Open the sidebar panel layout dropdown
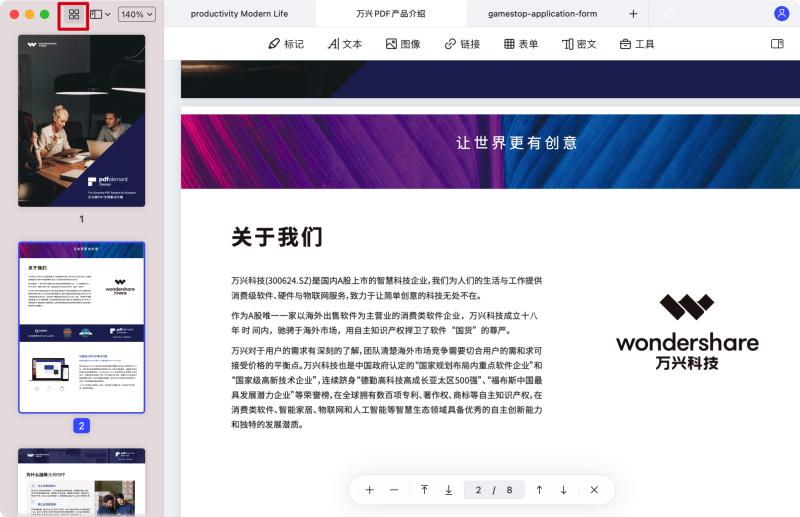 (x=100, y=14)
